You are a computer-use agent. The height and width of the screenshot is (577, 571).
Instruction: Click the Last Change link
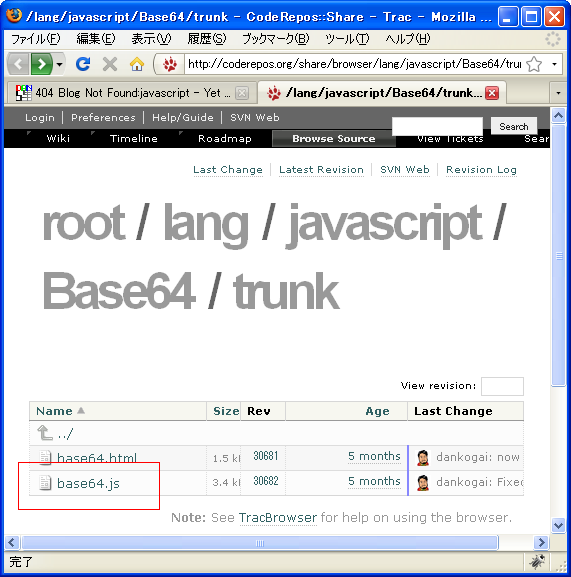(228, 170)
